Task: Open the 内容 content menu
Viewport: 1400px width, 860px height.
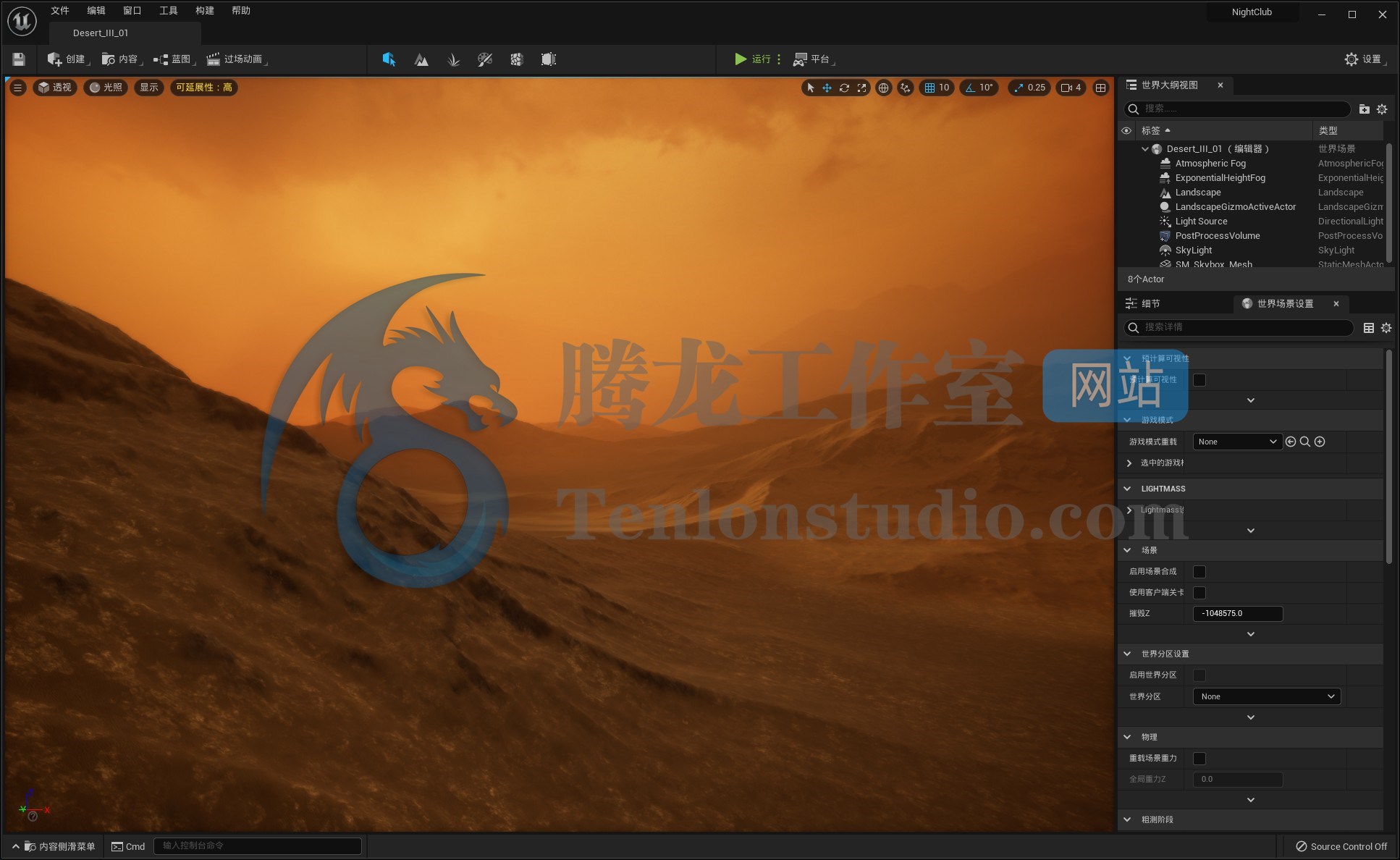Action: point(121,59)
